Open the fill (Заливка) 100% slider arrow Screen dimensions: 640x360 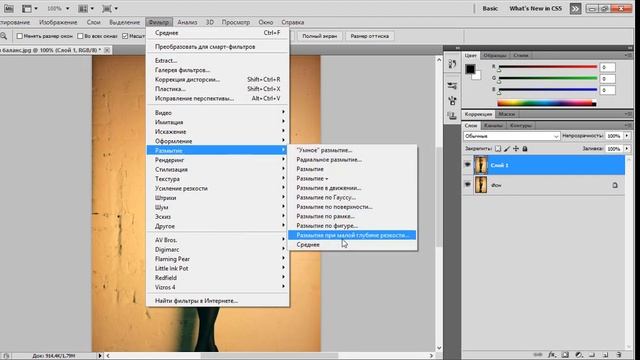(627, 149)
